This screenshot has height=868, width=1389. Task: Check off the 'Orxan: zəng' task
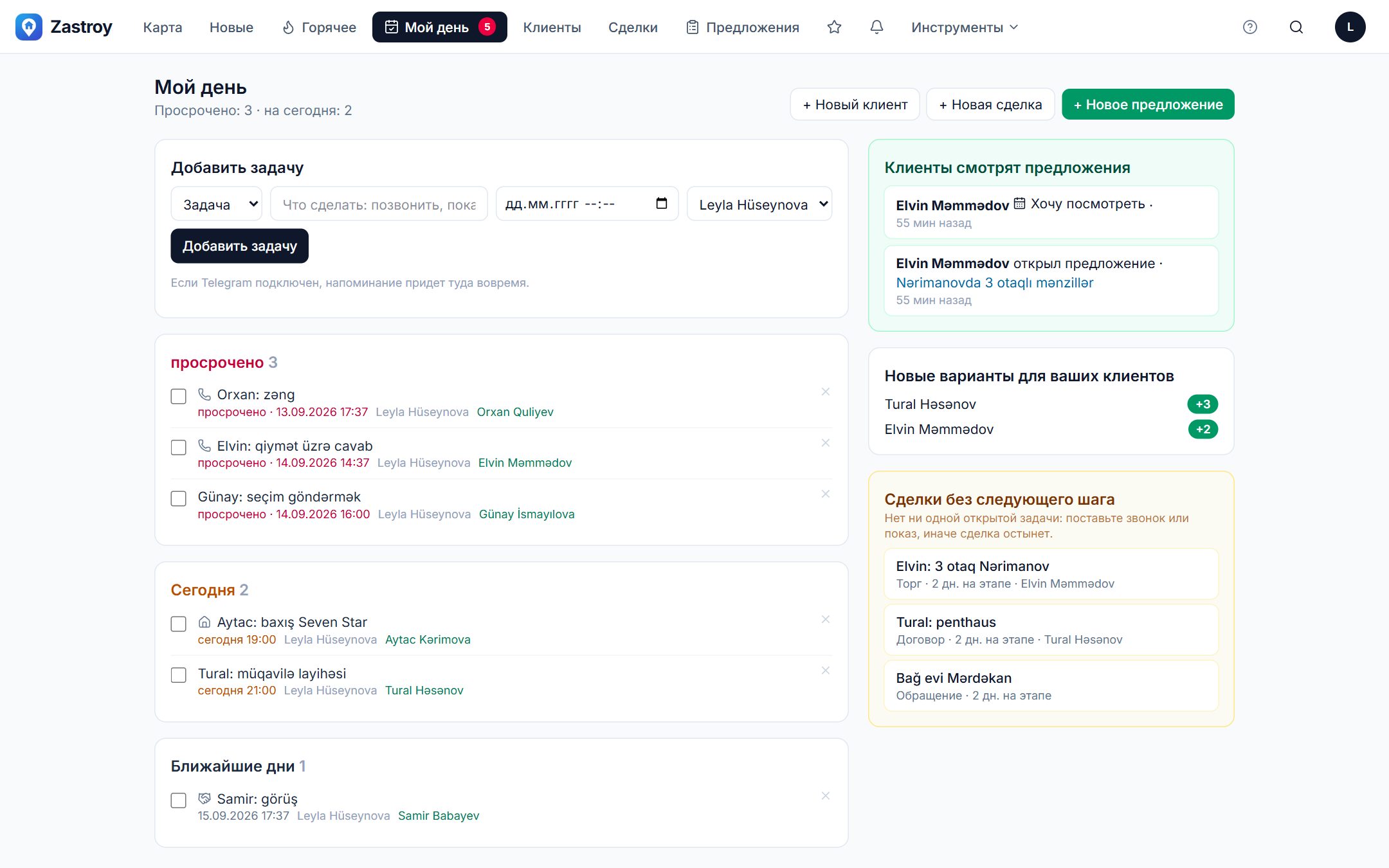179,396
